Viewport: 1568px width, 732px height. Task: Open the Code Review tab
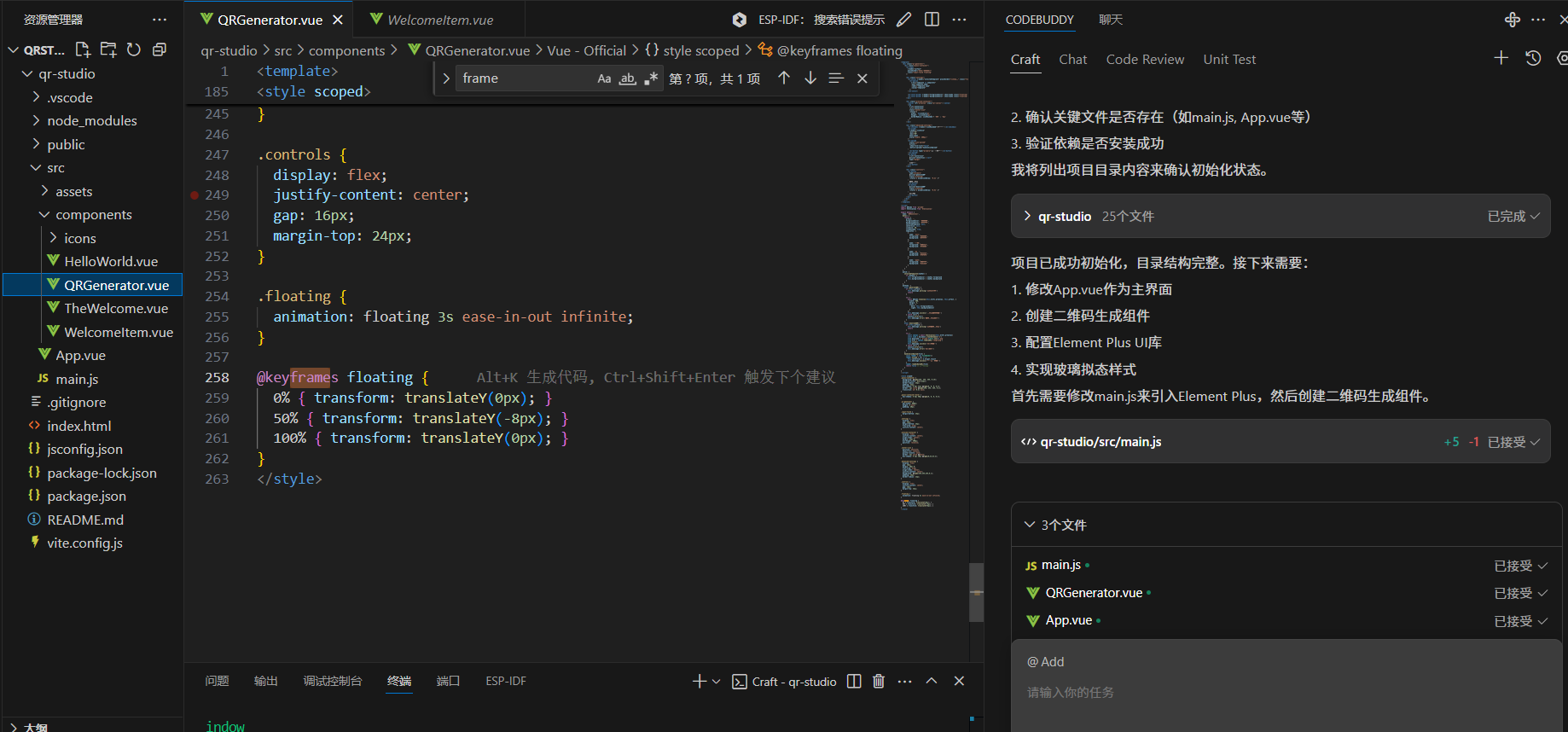click(1145, 60)
